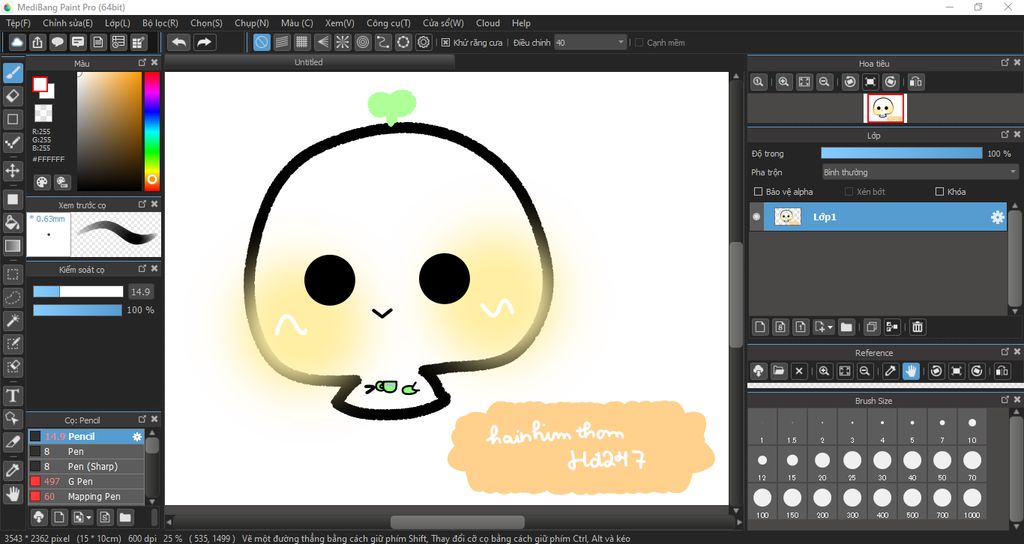Screen dimensions: 1024x544
Task: Toggle visibility of layer Lớp1
Action: [756, 217]
